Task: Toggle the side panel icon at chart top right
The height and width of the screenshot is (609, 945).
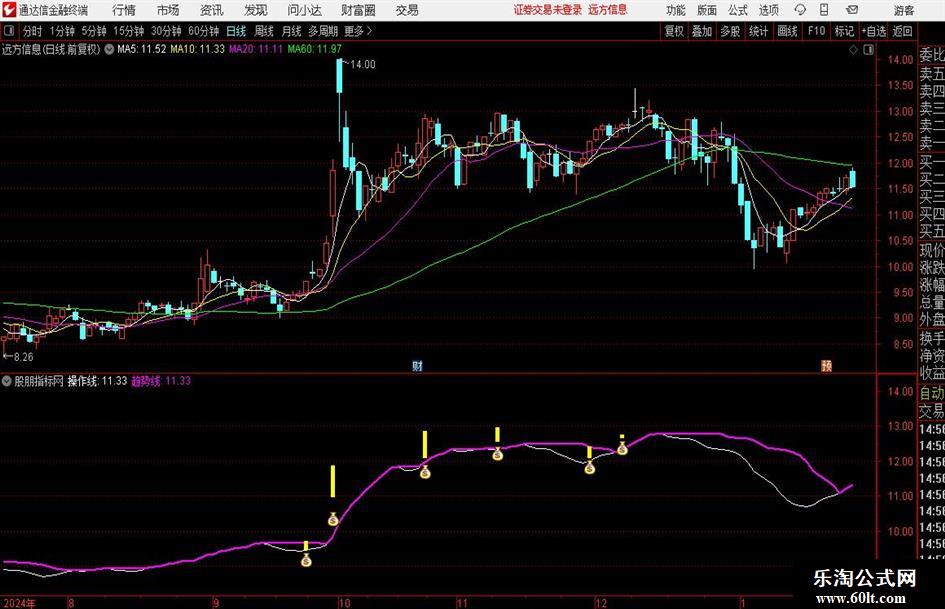Action: [868, 50]
